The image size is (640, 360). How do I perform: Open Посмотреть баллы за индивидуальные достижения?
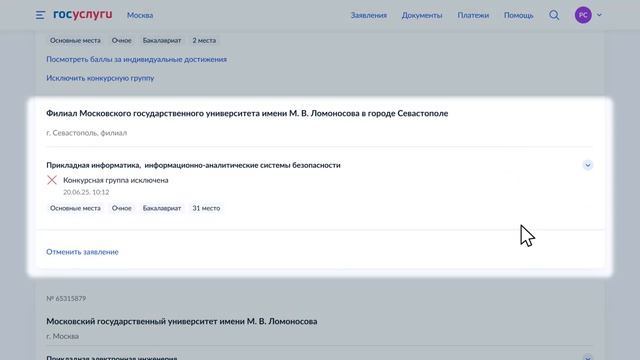pos(136,59)
